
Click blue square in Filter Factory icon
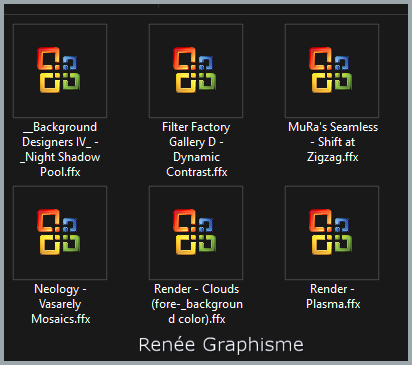coord(206,63)
